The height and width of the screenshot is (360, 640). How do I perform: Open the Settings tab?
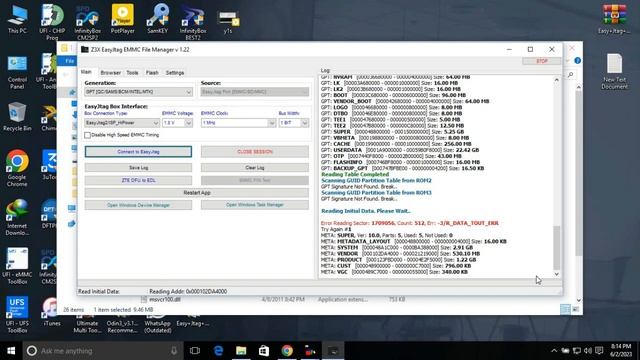pyautogui.click(x=175, y=73)
